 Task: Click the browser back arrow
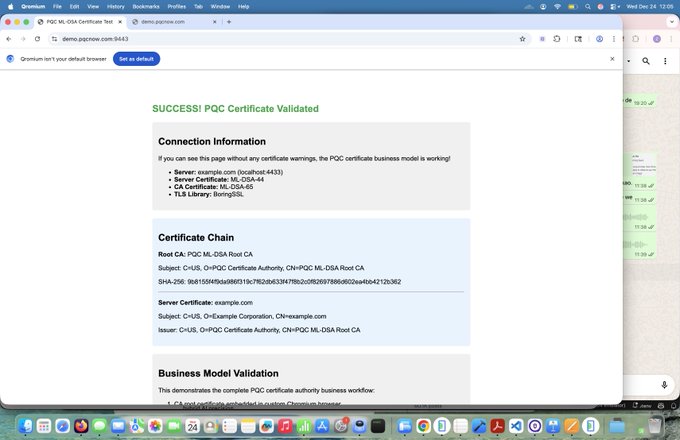pyautogui.click(x=9, y=39)
